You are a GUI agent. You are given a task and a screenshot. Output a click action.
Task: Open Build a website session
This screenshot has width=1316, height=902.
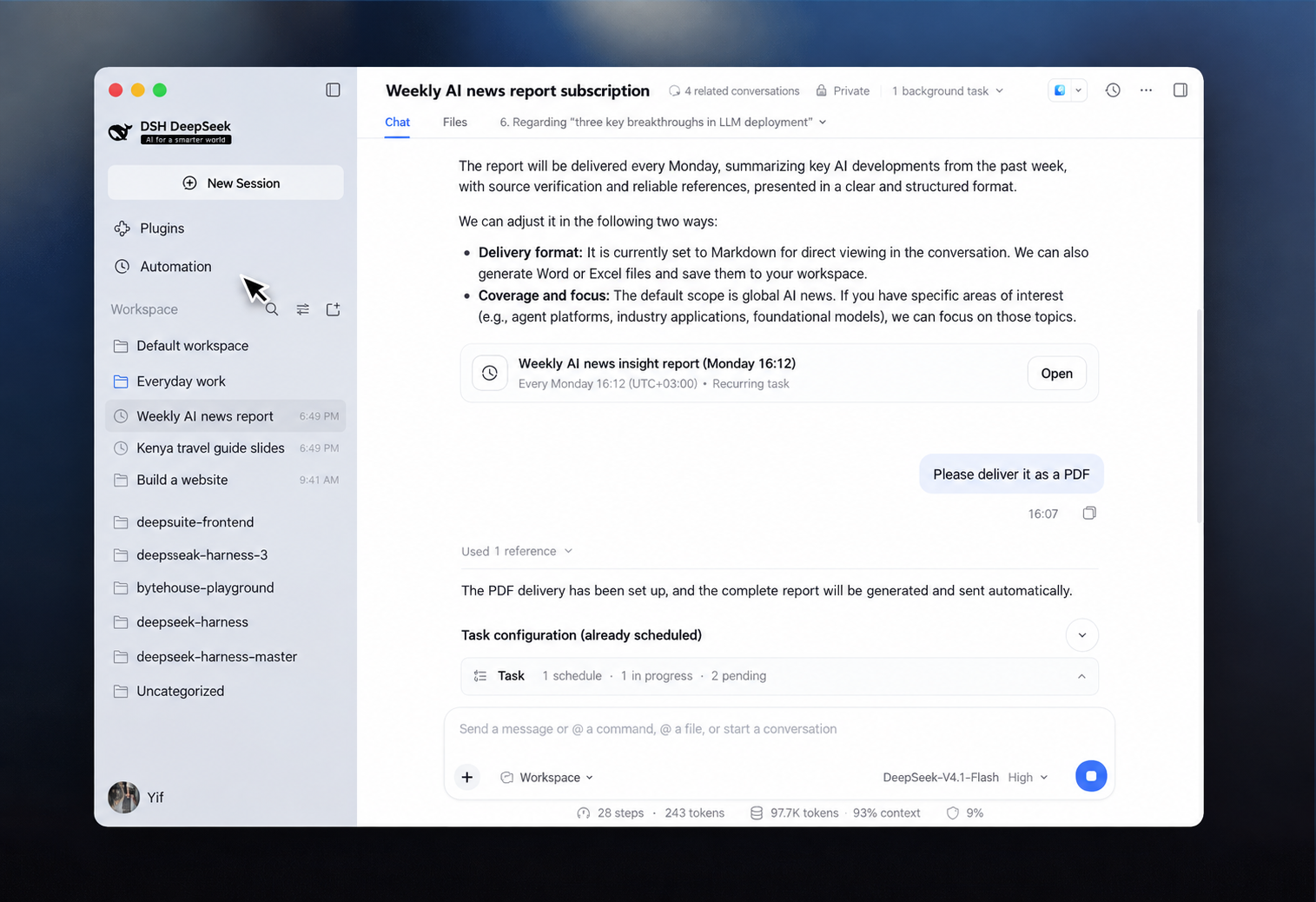226,480
